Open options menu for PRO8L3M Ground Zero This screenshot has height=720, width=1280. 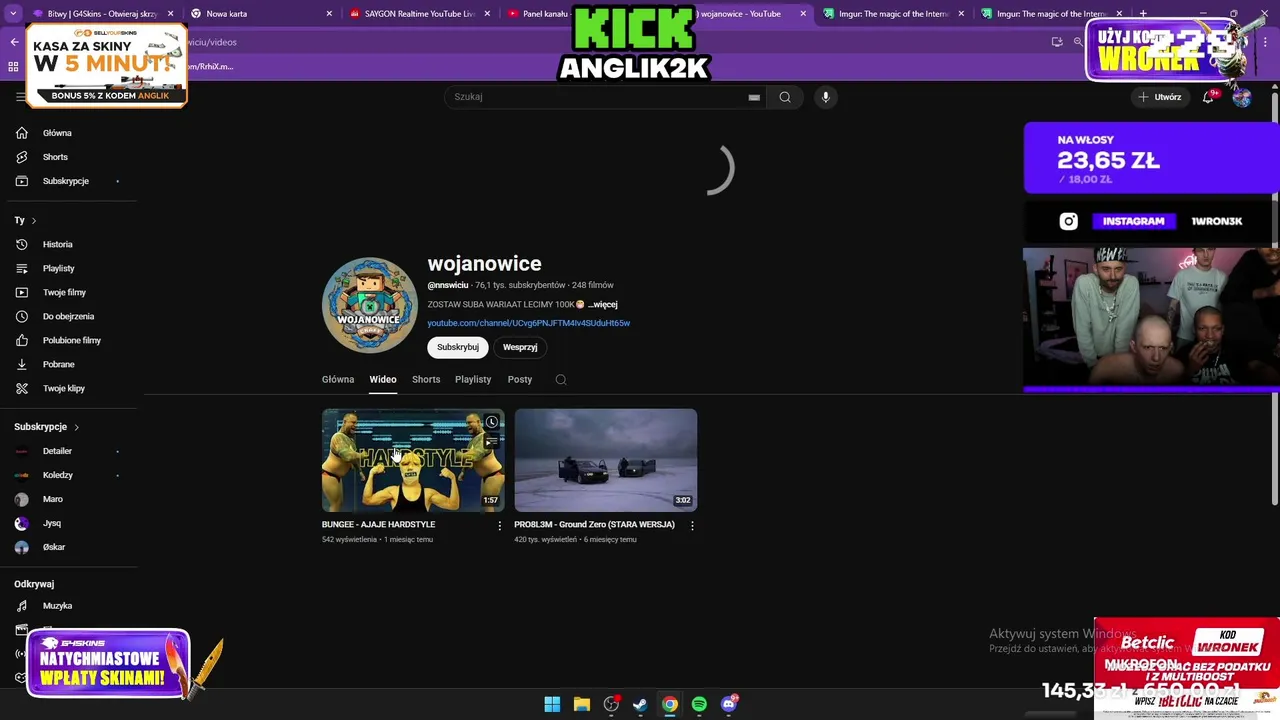(692, 525)
